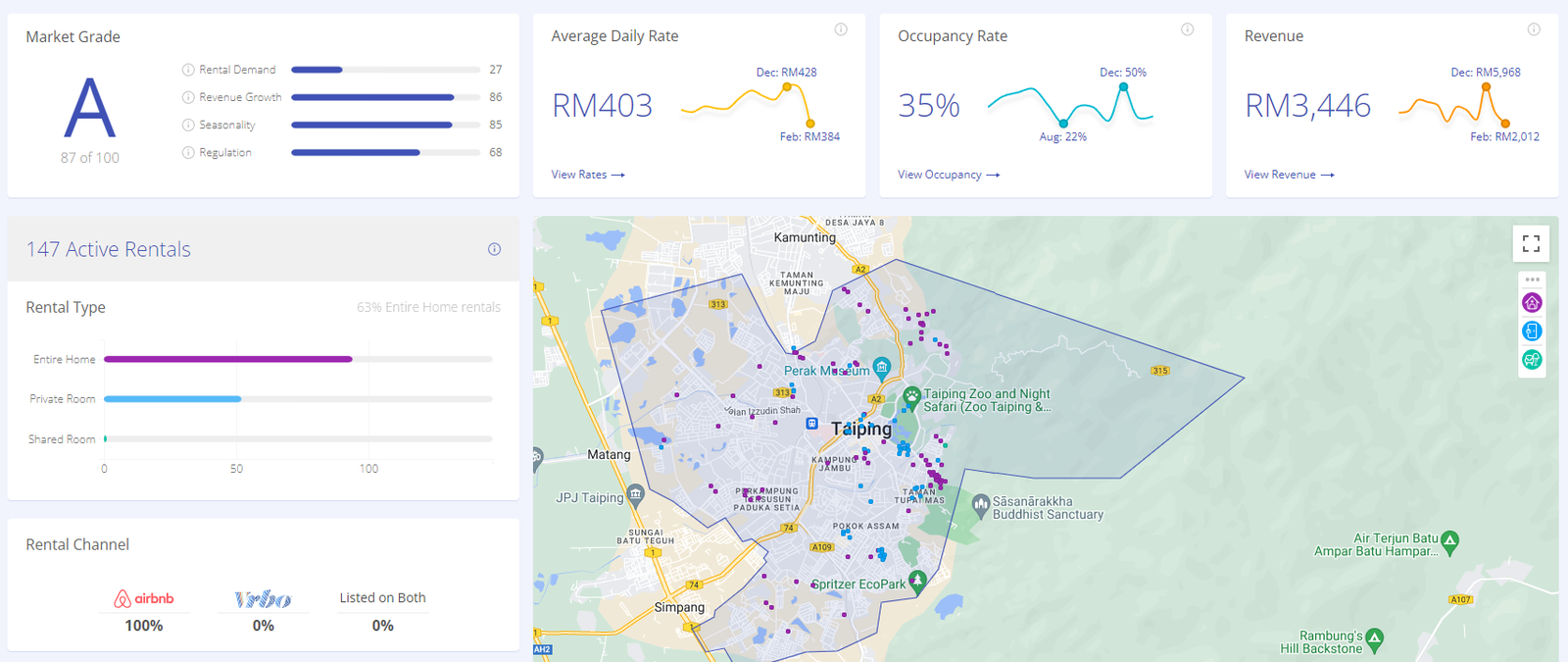Click info icon next to Rental Demand

click(188, 70)
